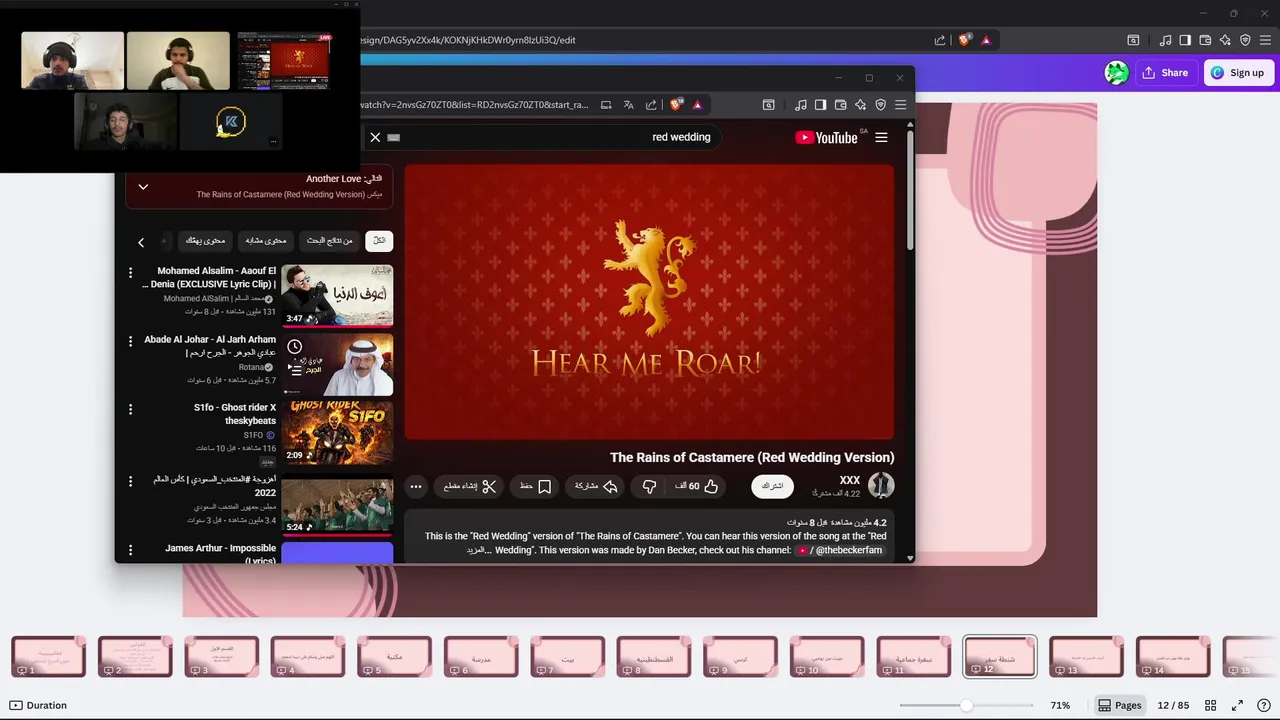
Task: Subscribe to the XXX channel
Action: 773,486
